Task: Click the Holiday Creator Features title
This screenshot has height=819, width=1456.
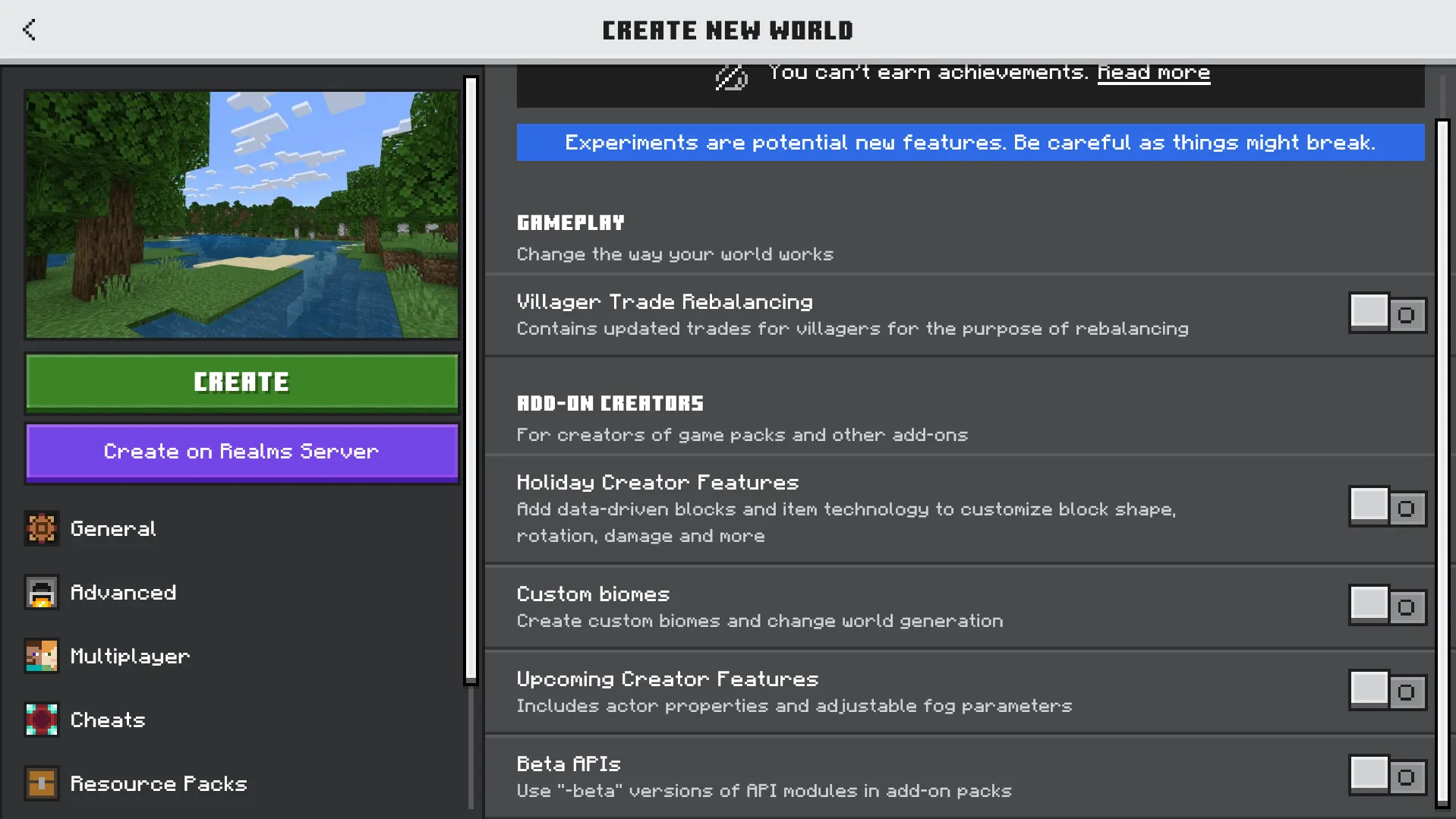Action: click(x=657, y=482)
